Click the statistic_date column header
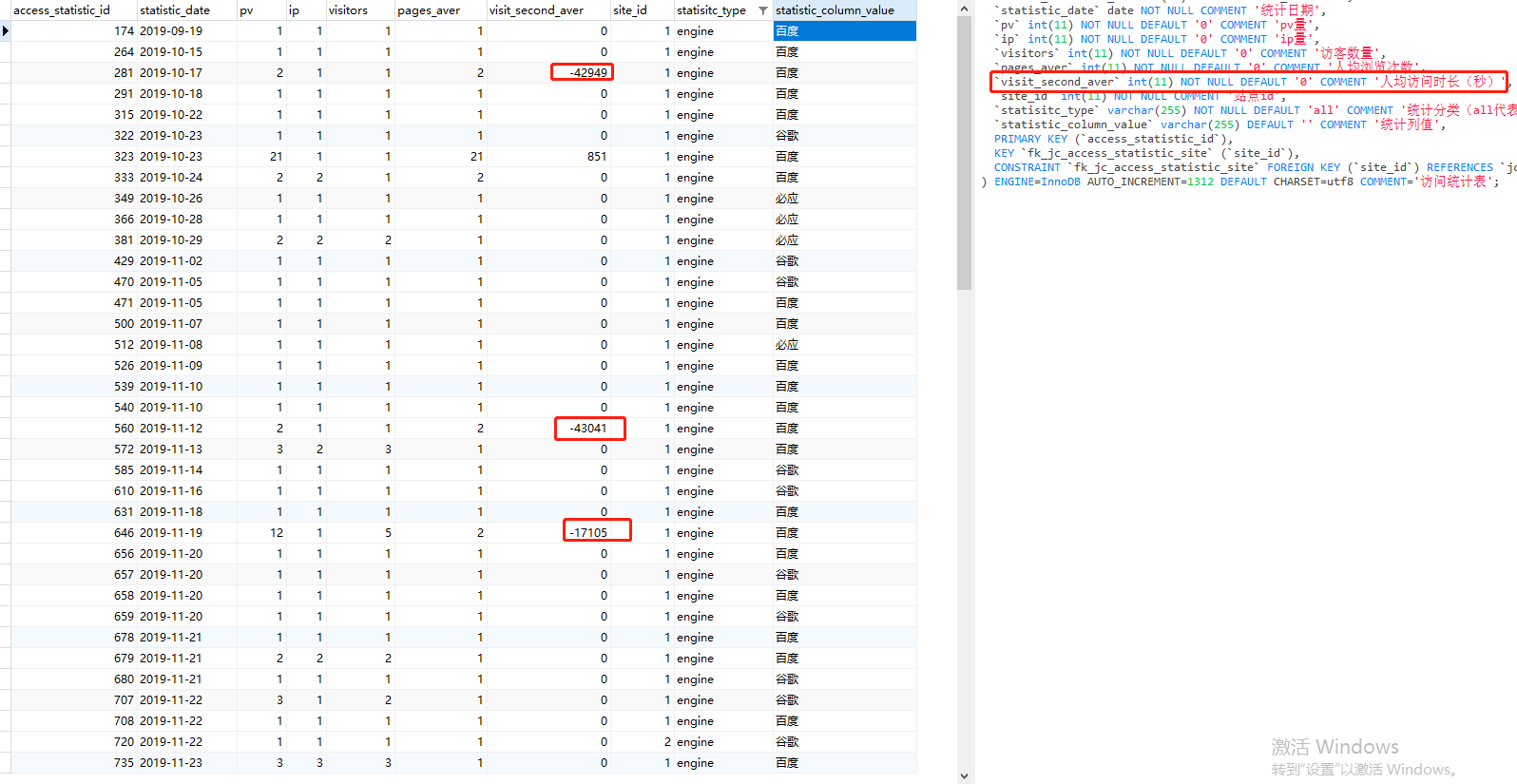Viewport: 1517px width, 784px height. pyautogui.click(x=175, y=10)
